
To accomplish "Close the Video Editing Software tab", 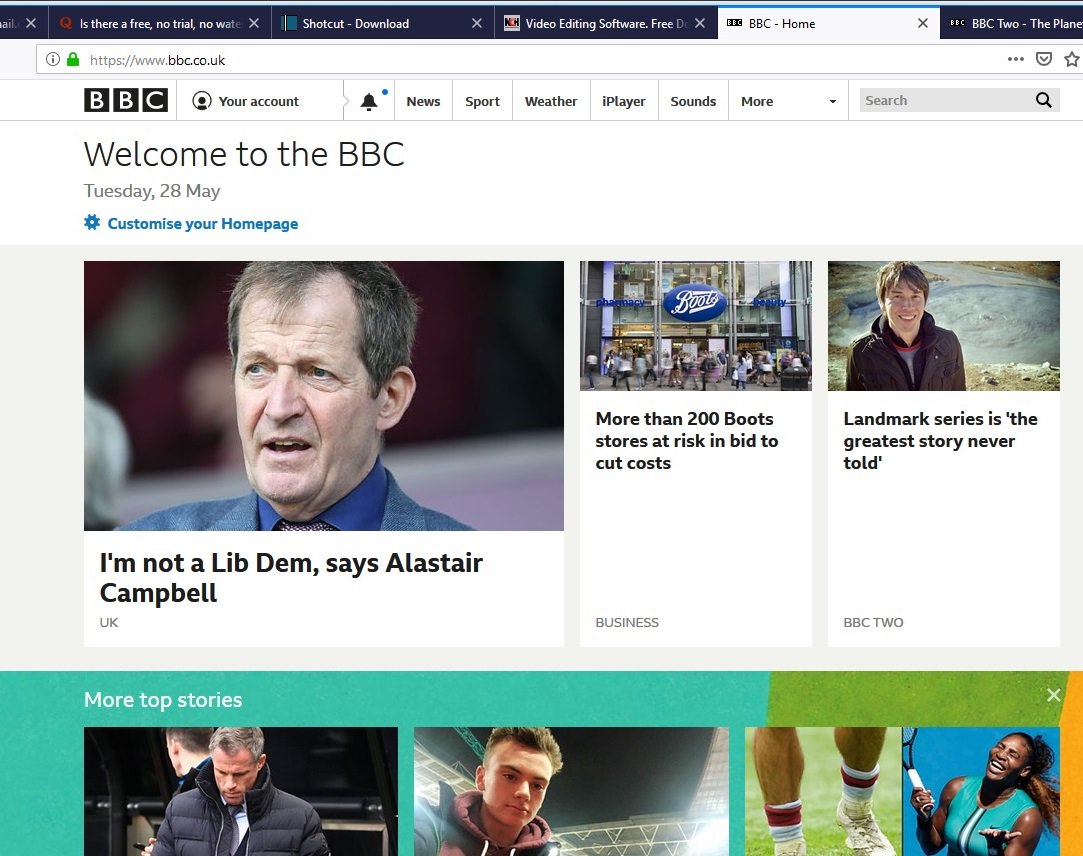I will (700, 23).
